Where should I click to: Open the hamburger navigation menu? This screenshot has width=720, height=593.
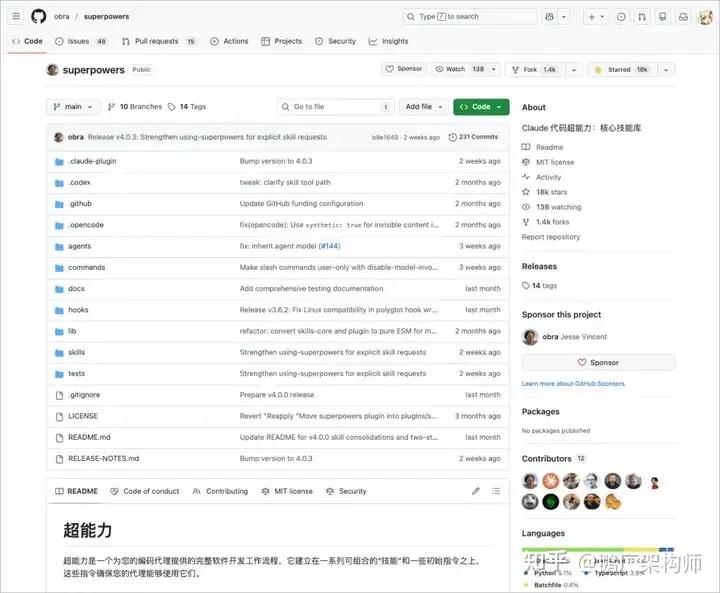coord(16,17)
